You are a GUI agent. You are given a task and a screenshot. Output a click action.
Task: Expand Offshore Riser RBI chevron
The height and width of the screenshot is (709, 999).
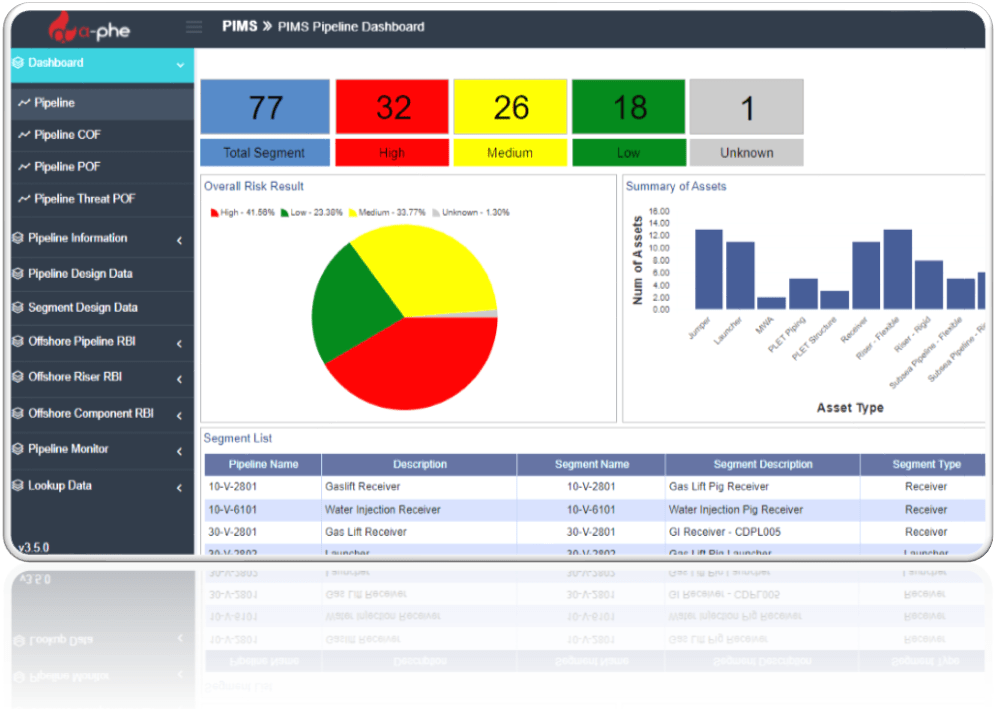click(x=180, y=379)
